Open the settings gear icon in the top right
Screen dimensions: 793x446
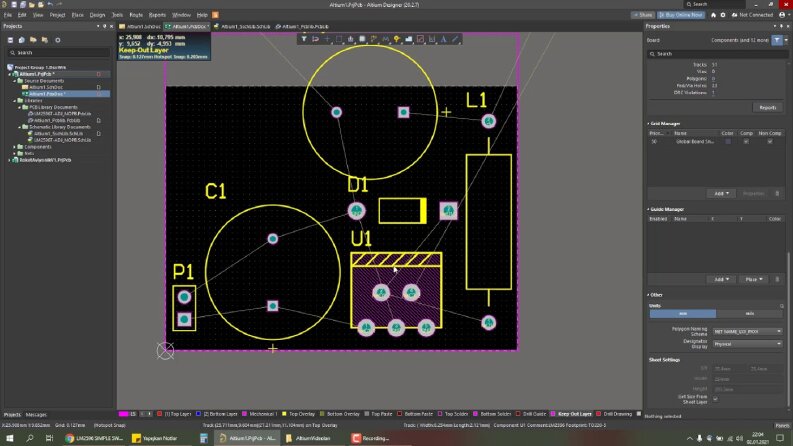click(723, 15)
